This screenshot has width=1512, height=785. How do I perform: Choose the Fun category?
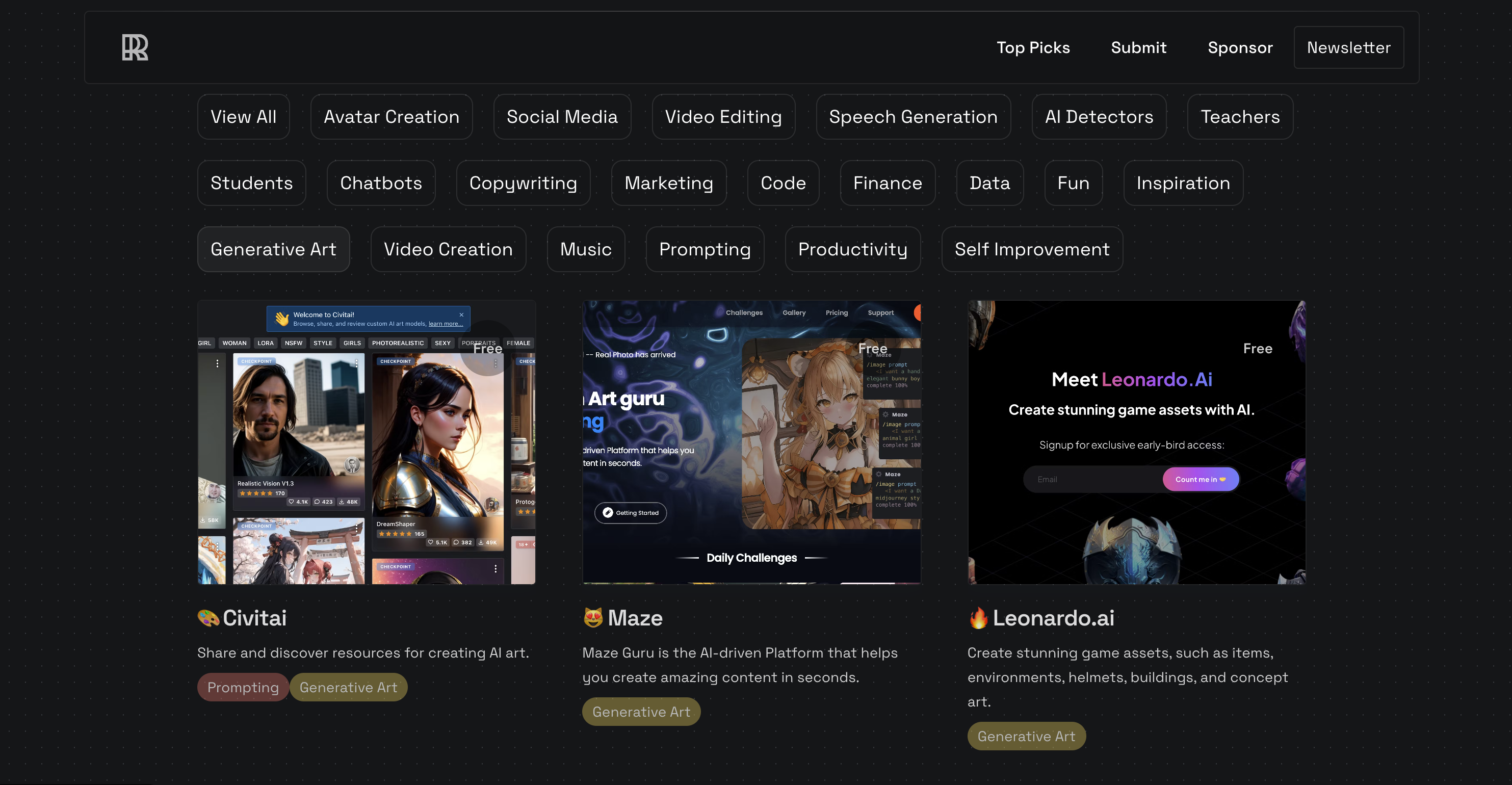pos(1074,183)
